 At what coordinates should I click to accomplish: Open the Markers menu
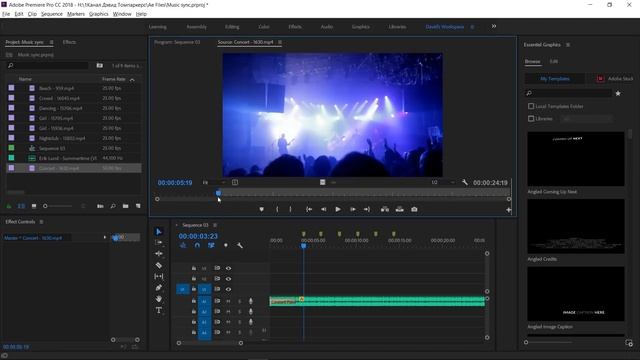76,14
